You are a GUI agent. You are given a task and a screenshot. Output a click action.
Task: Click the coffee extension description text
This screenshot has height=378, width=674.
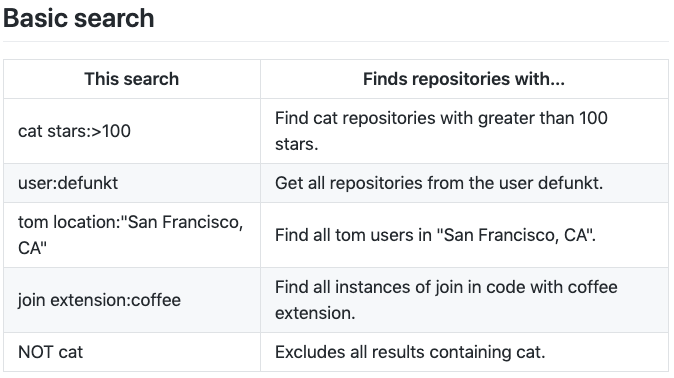pyautogui.click(x=446, y=300)
